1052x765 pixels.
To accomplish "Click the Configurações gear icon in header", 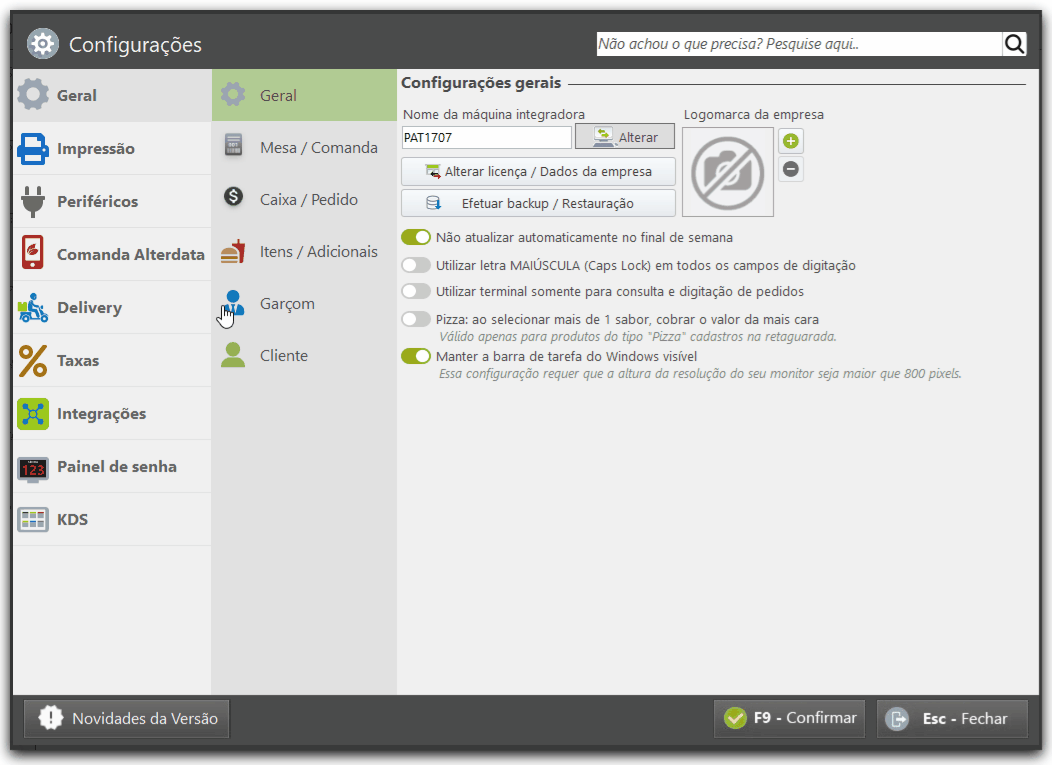I will pyautogui.click(x=43, y=44).
